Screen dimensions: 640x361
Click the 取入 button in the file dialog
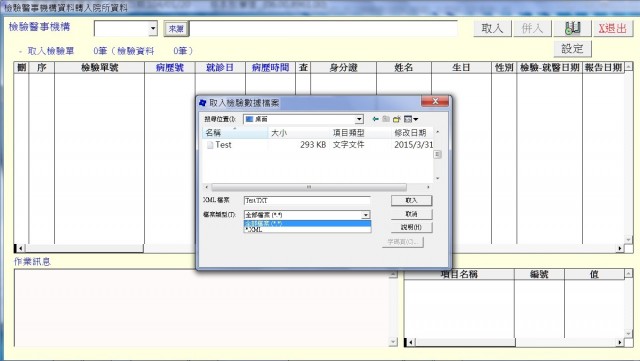point(411,201)
